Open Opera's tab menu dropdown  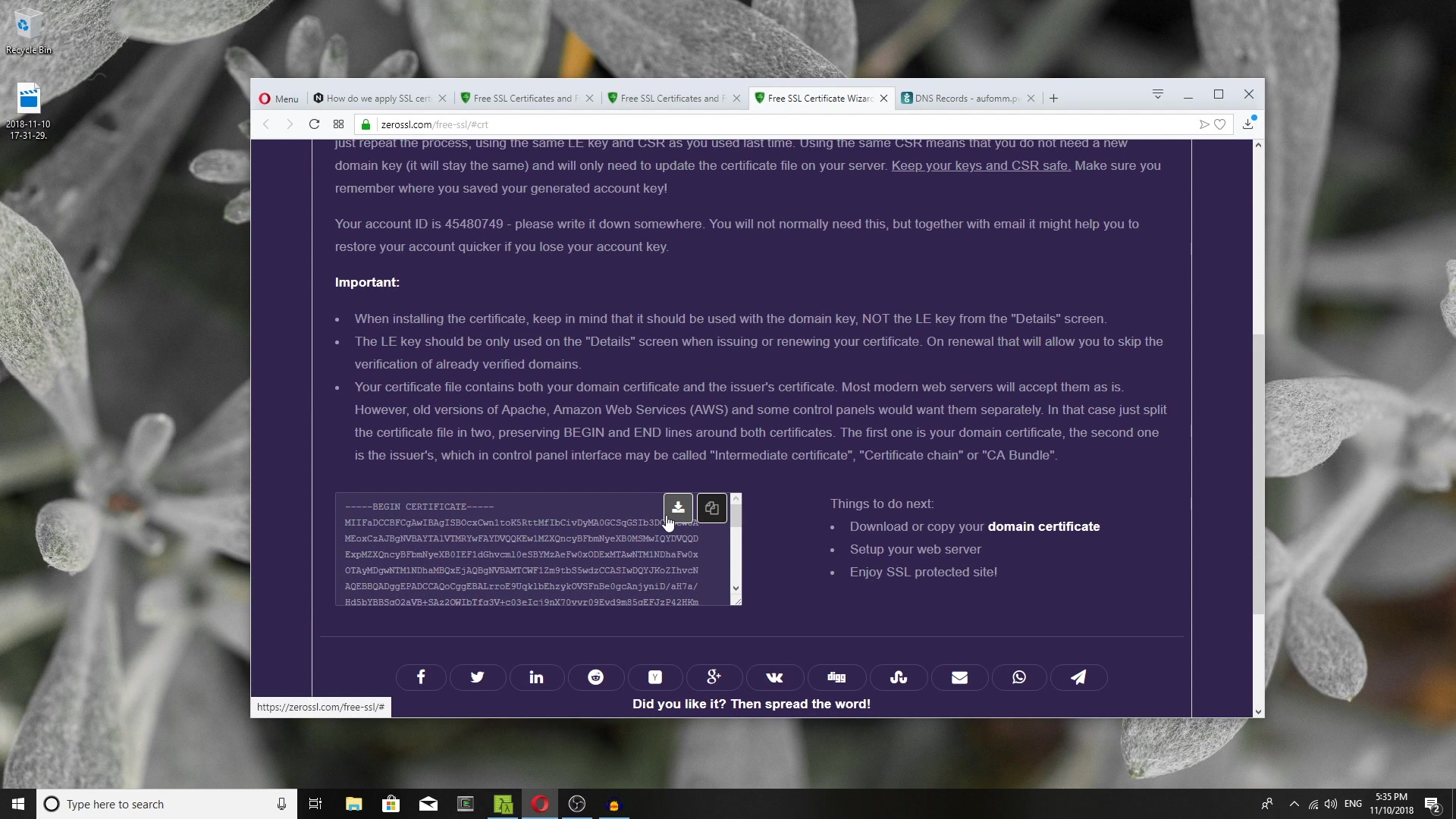[1157, 94]
